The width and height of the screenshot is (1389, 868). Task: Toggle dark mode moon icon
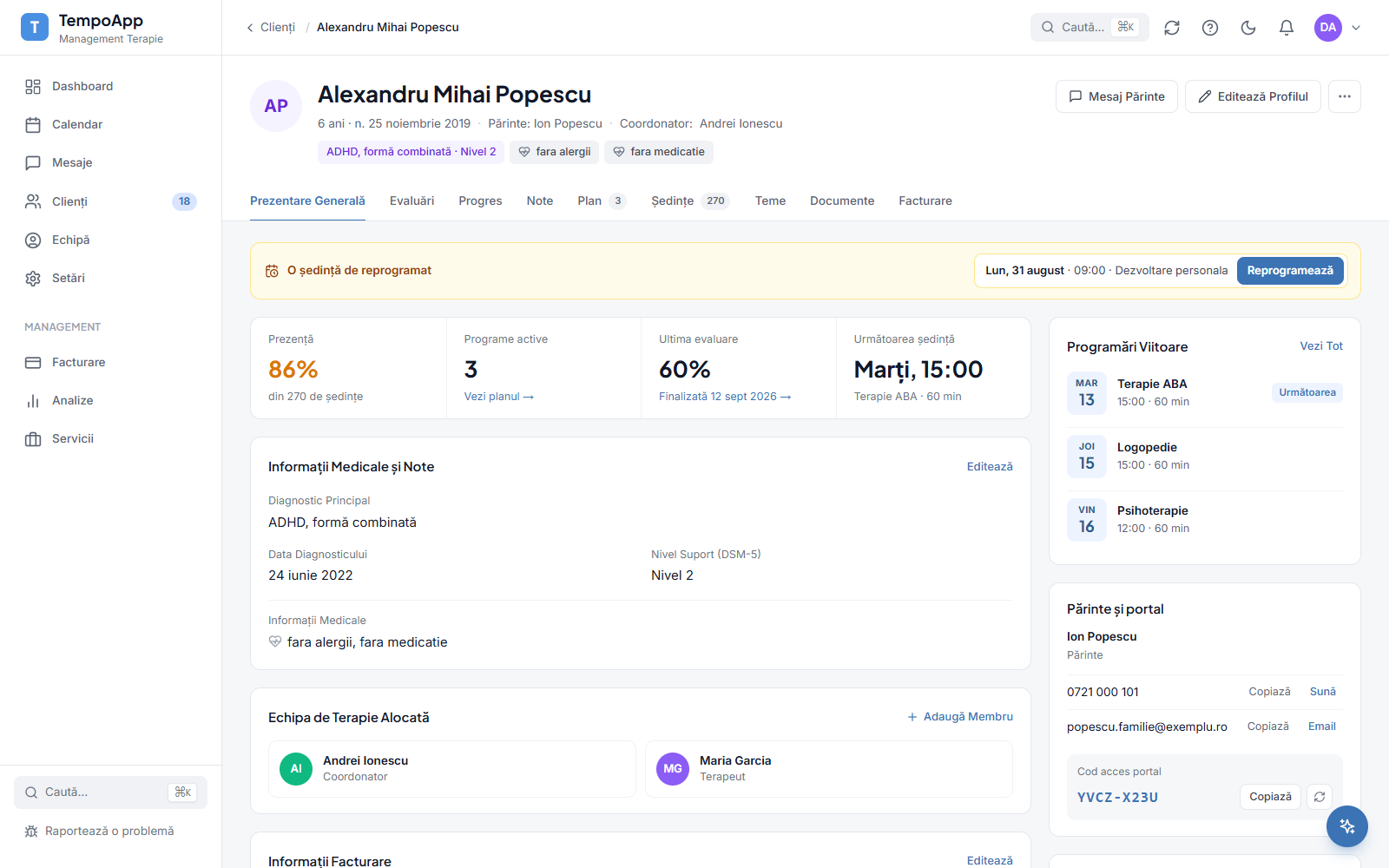[1248, 28]
